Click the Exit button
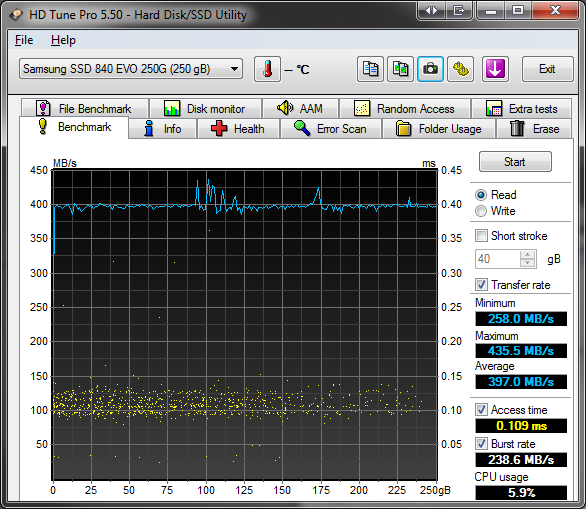The height and width of the screenshot is (509, 586). click(x=547, y=69)
